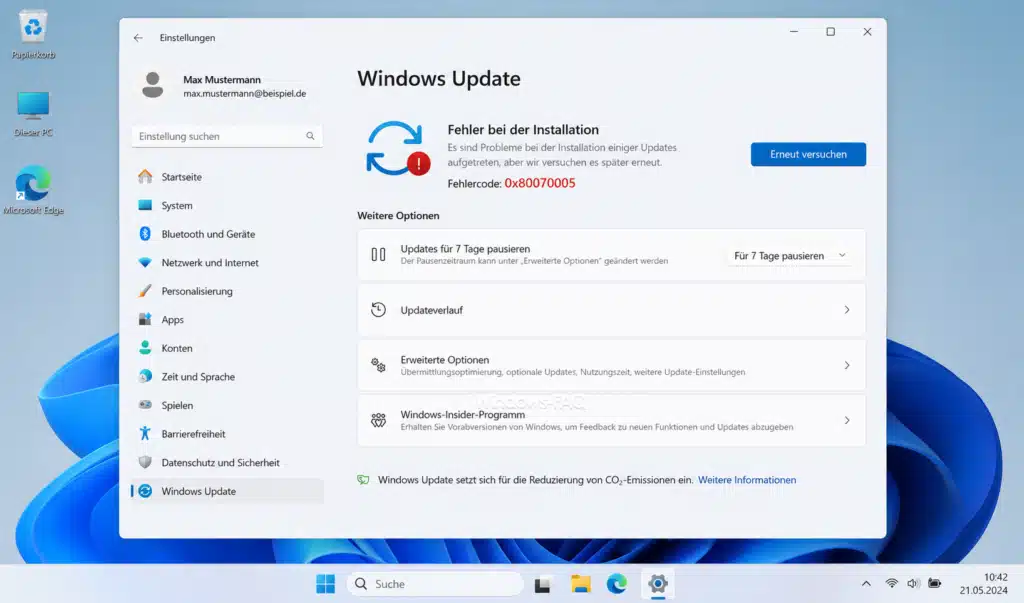Expand Erweiterte Optionen chevron
This screenshot has width=1024, height=603.
[846, 365]
